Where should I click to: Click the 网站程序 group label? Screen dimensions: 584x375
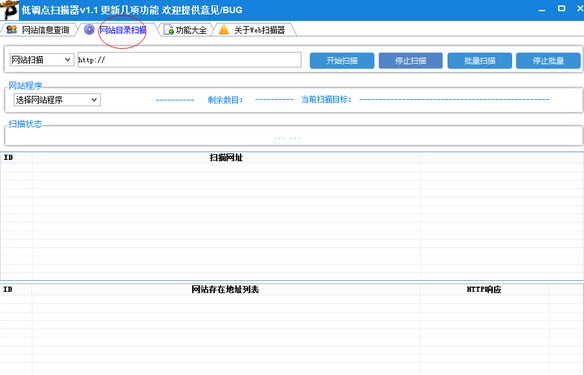click(25, 86)
